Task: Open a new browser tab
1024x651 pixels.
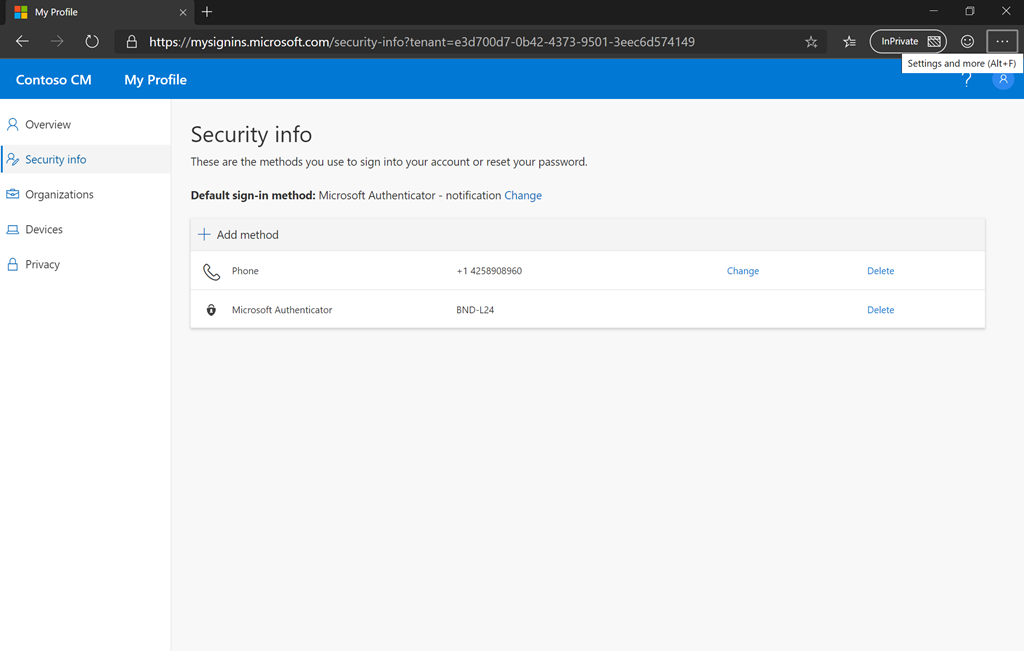Action: tap(207, 12)
